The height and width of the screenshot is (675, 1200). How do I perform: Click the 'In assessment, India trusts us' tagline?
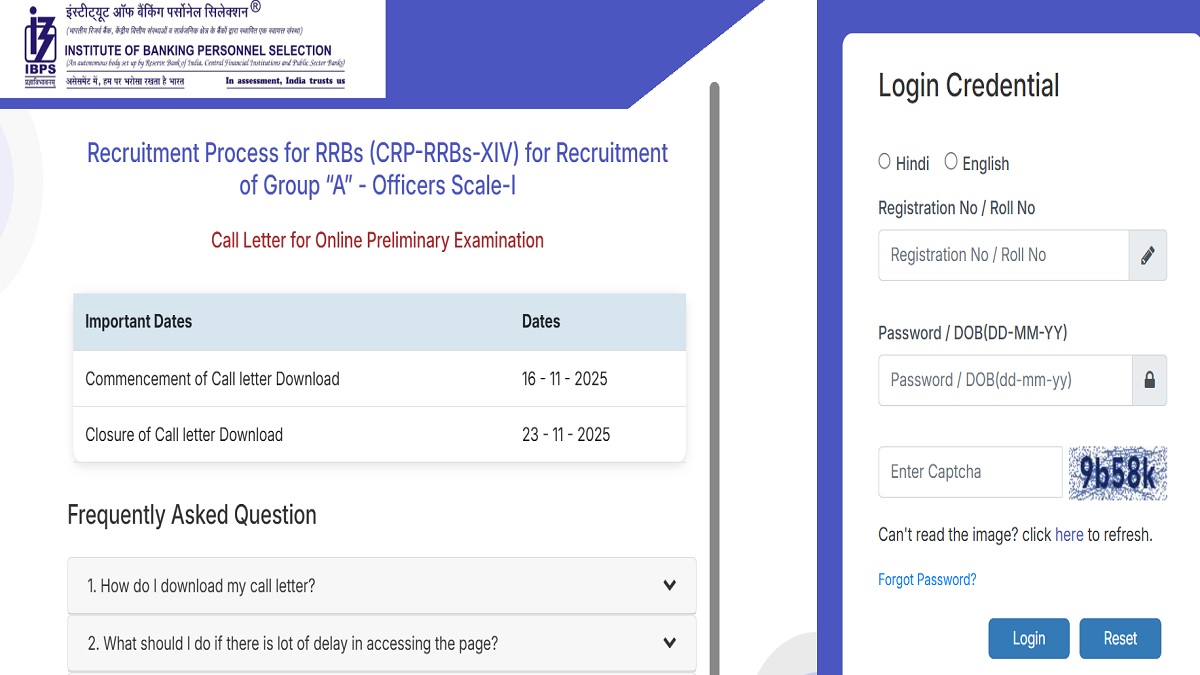pyautogui.click(x=284, y=81)
